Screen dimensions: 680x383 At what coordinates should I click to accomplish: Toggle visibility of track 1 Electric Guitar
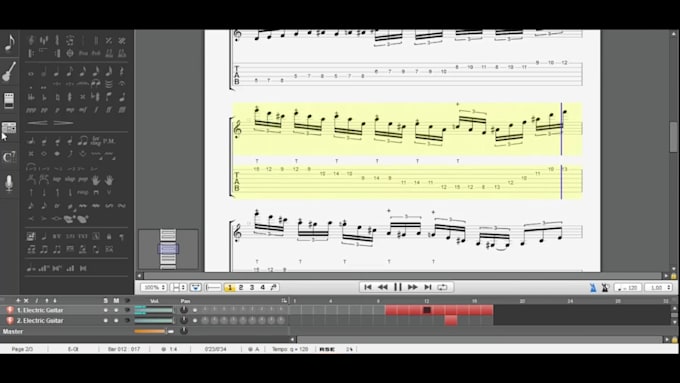click(127, 310)
